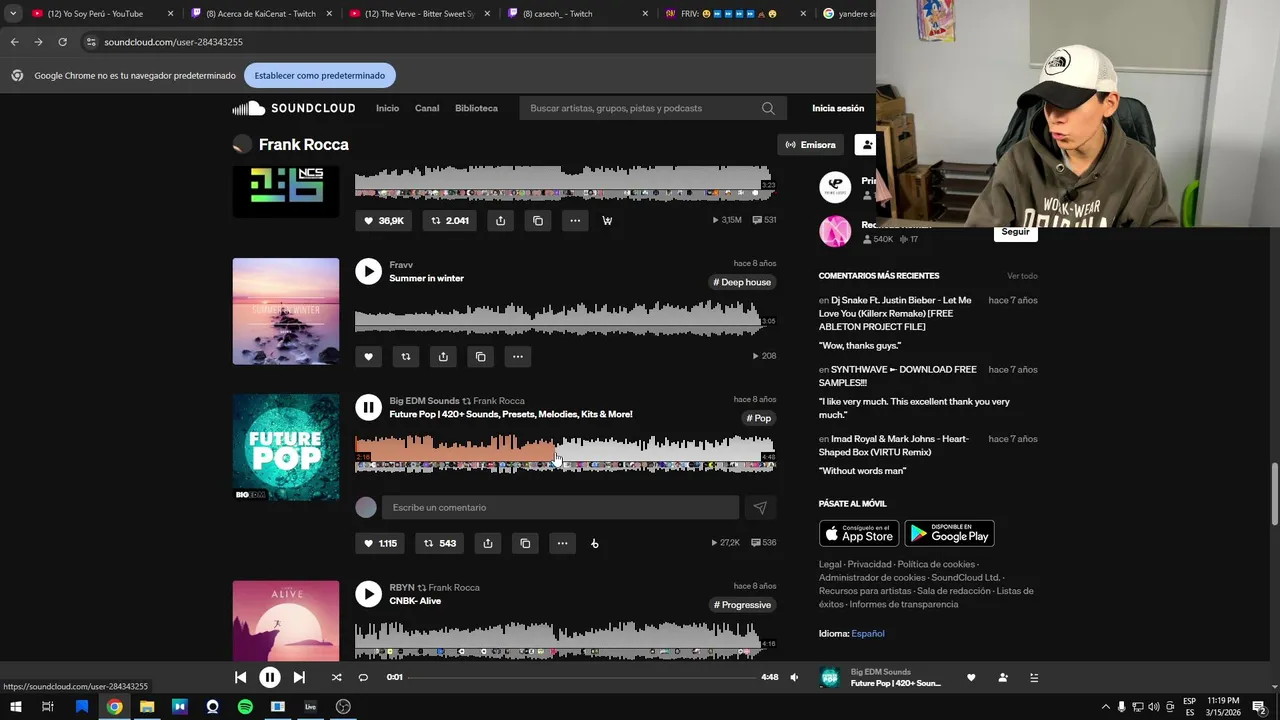This screenshot has width=1280, height=720.
Task: Open the App Store badge
Action: tap(859, 534)
